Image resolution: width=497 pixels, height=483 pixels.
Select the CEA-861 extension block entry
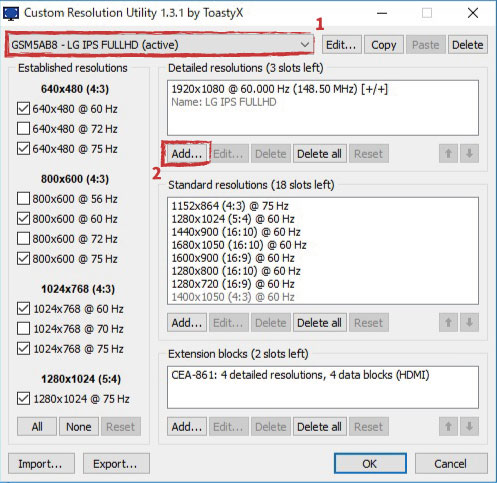click(x=300, y=375)
